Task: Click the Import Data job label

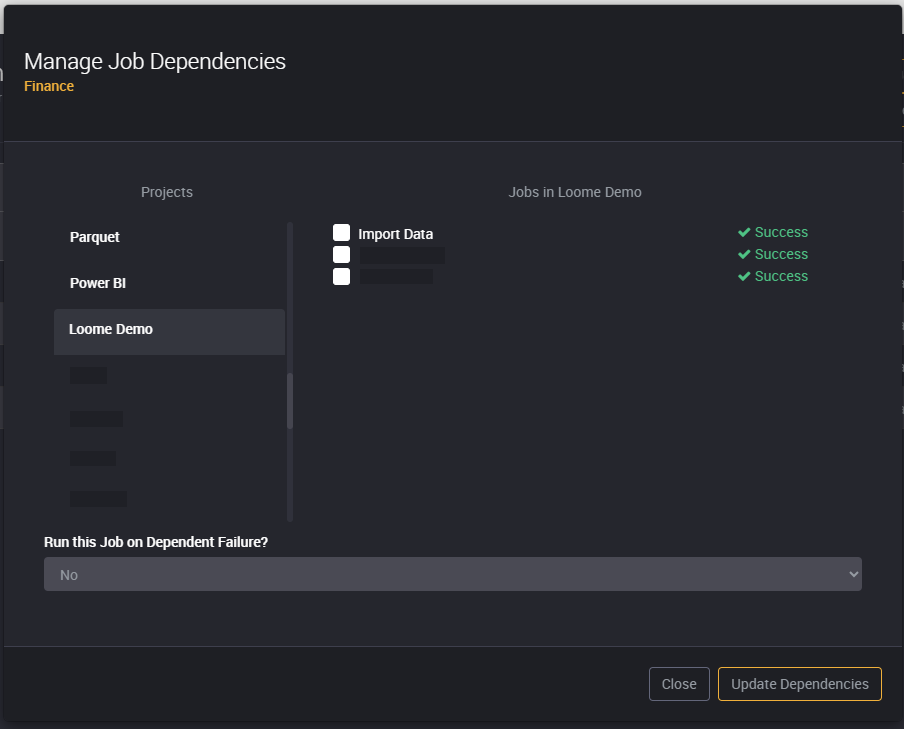Action: tap(396, 234)
